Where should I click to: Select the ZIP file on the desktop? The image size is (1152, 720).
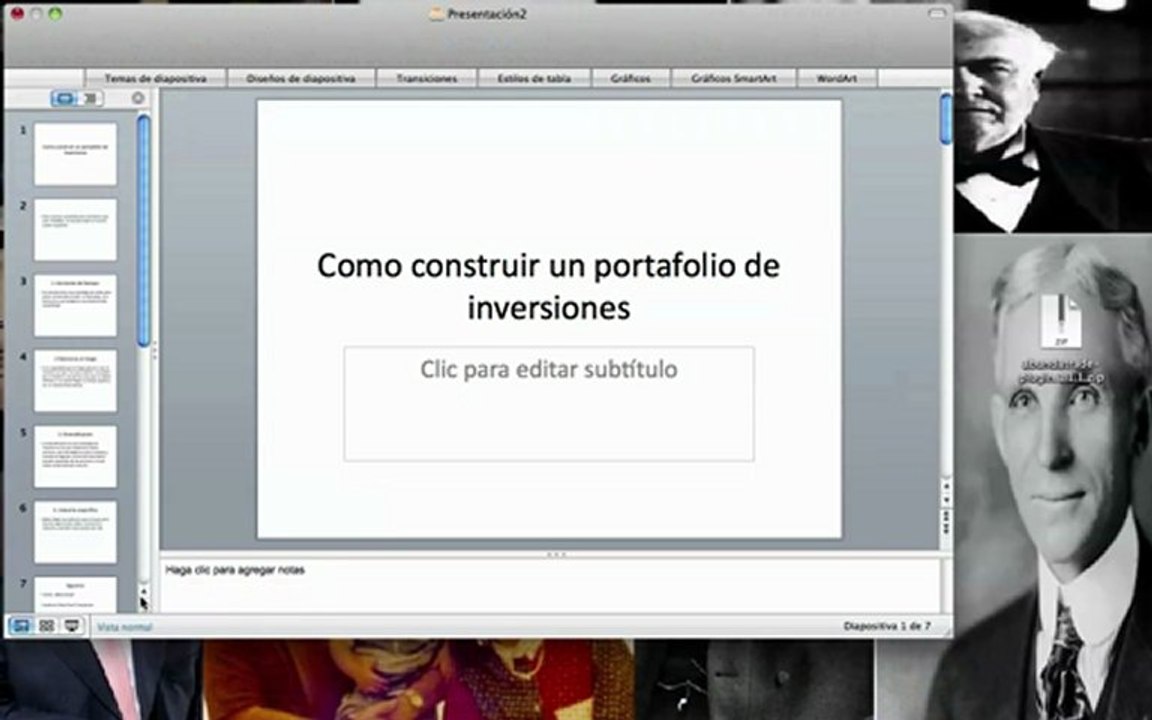(x=1061, y=322)
